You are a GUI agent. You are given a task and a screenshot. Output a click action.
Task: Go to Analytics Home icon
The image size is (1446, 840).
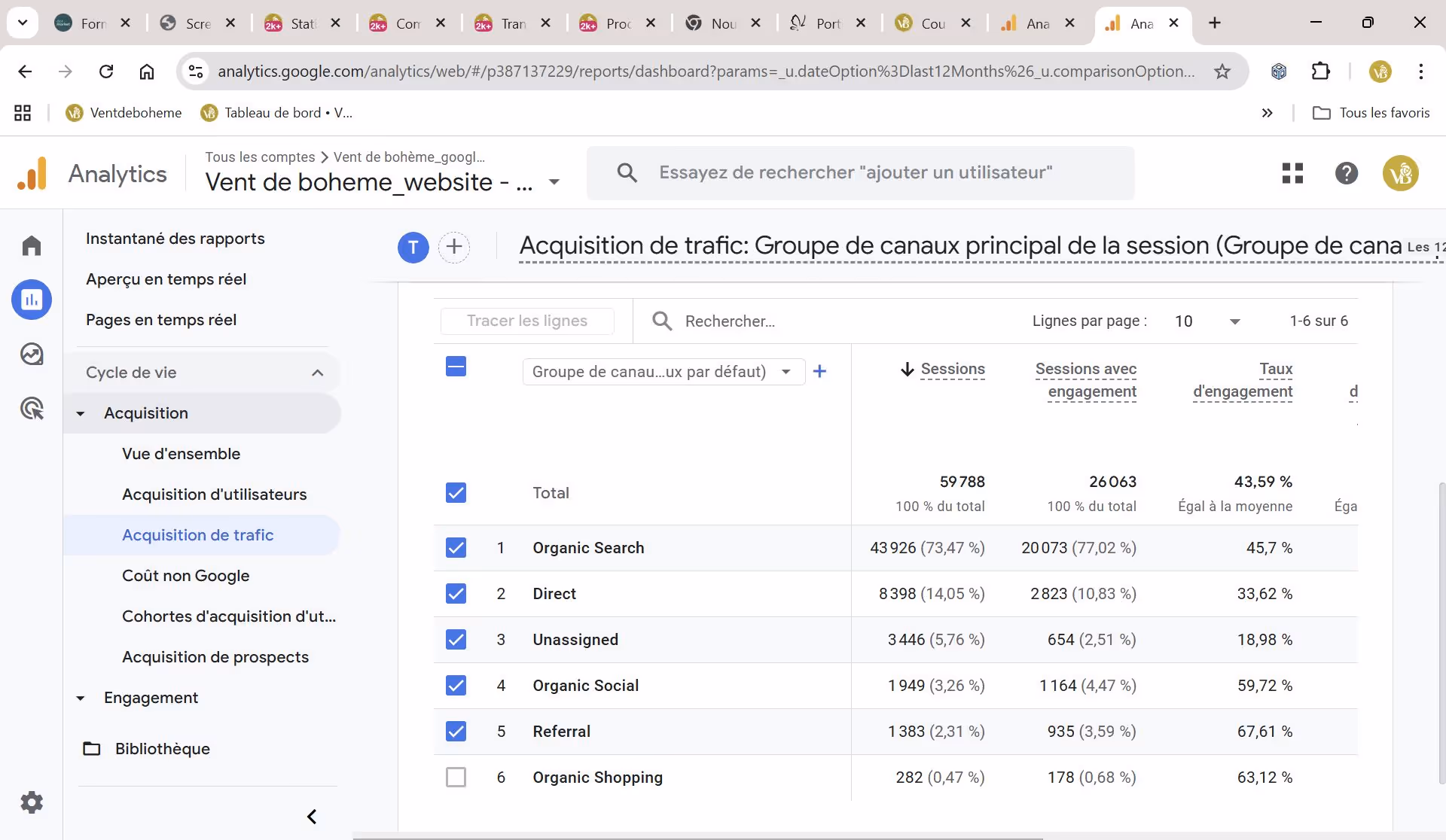pyautogui.click(x=32, y=245)
